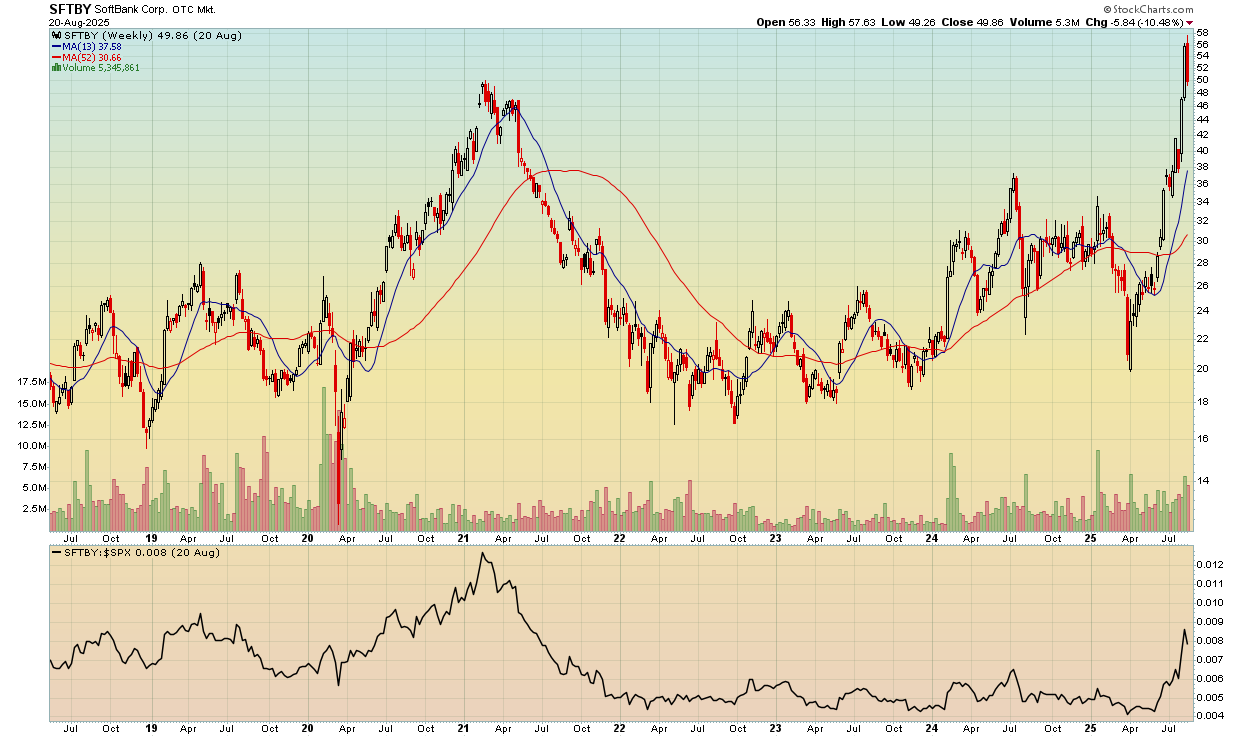Click the OTC Mkt. exchange label

point(194,9)
